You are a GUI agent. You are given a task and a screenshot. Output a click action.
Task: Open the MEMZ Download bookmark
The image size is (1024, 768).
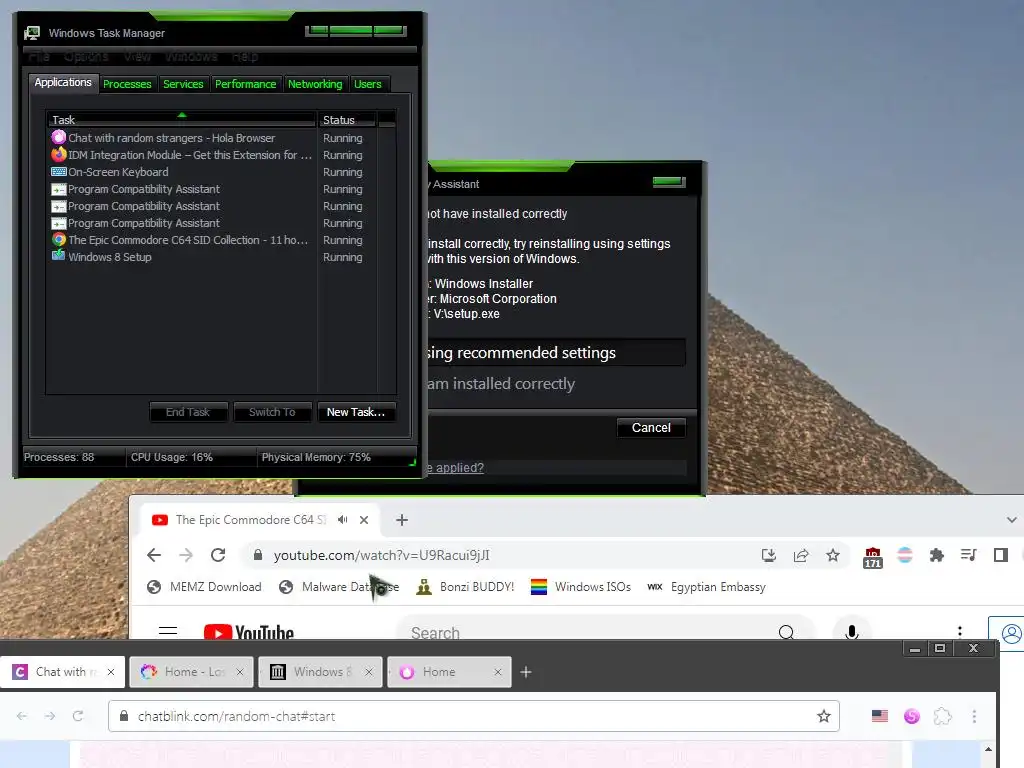click(204, 586)
